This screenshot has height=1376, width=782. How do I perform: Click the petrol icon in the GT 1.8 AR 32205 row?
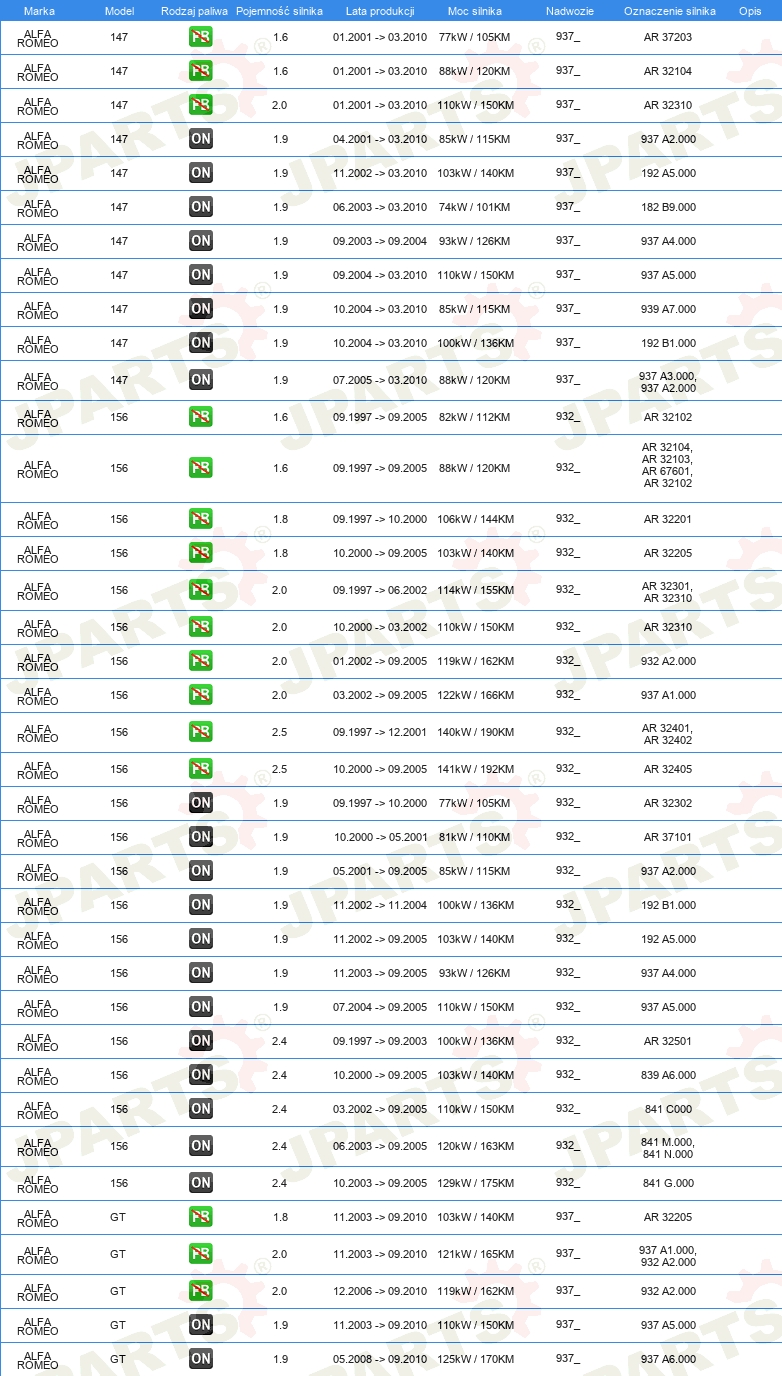(x=201, y=1218)
